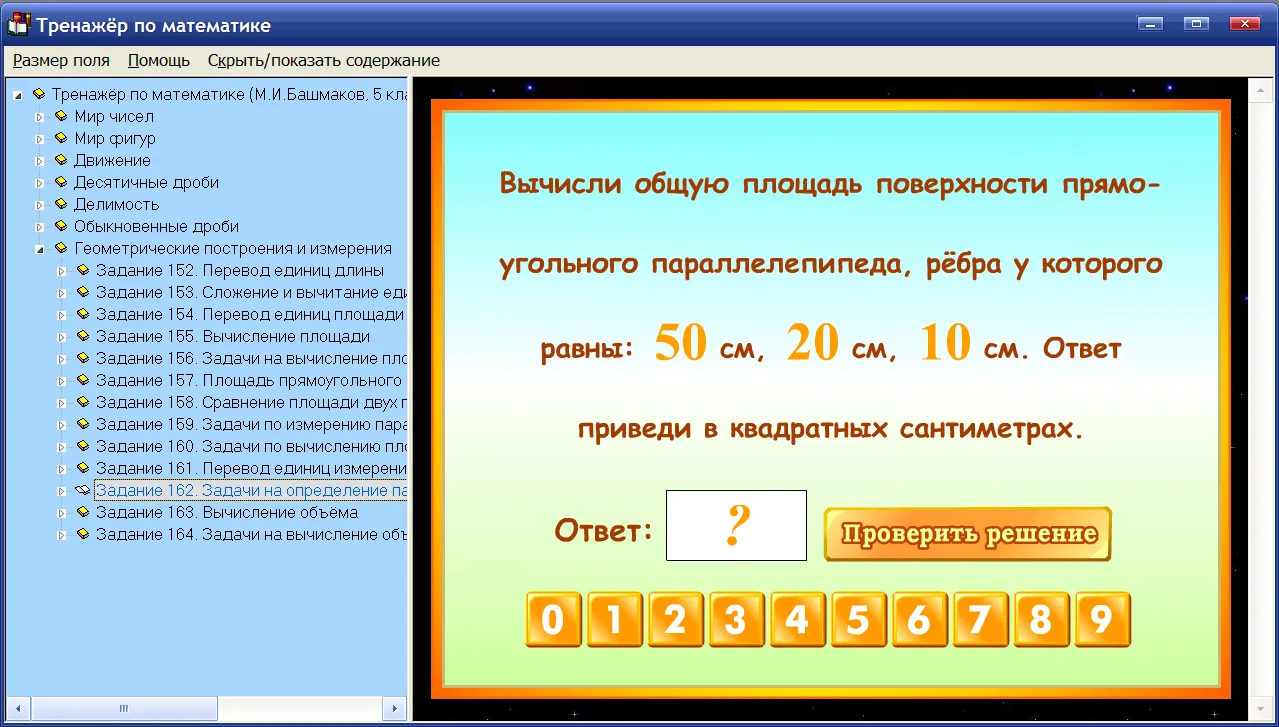Open the Помощь menu
This screenshot has height=727, width=1279.
[159, 60]
